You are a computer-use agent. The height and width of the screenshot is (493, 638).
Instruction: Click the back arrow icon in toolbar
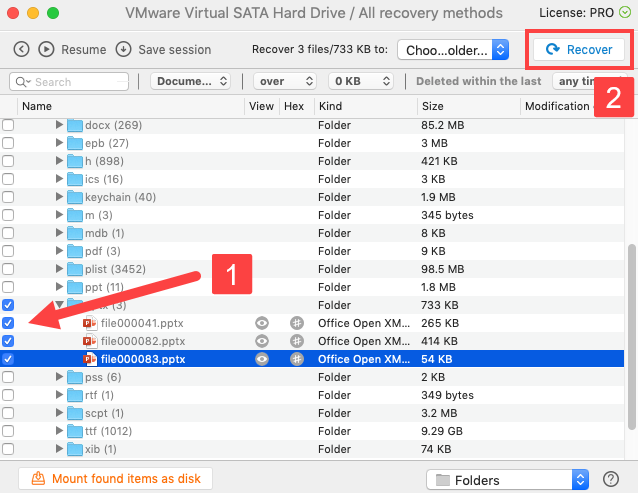21,49
